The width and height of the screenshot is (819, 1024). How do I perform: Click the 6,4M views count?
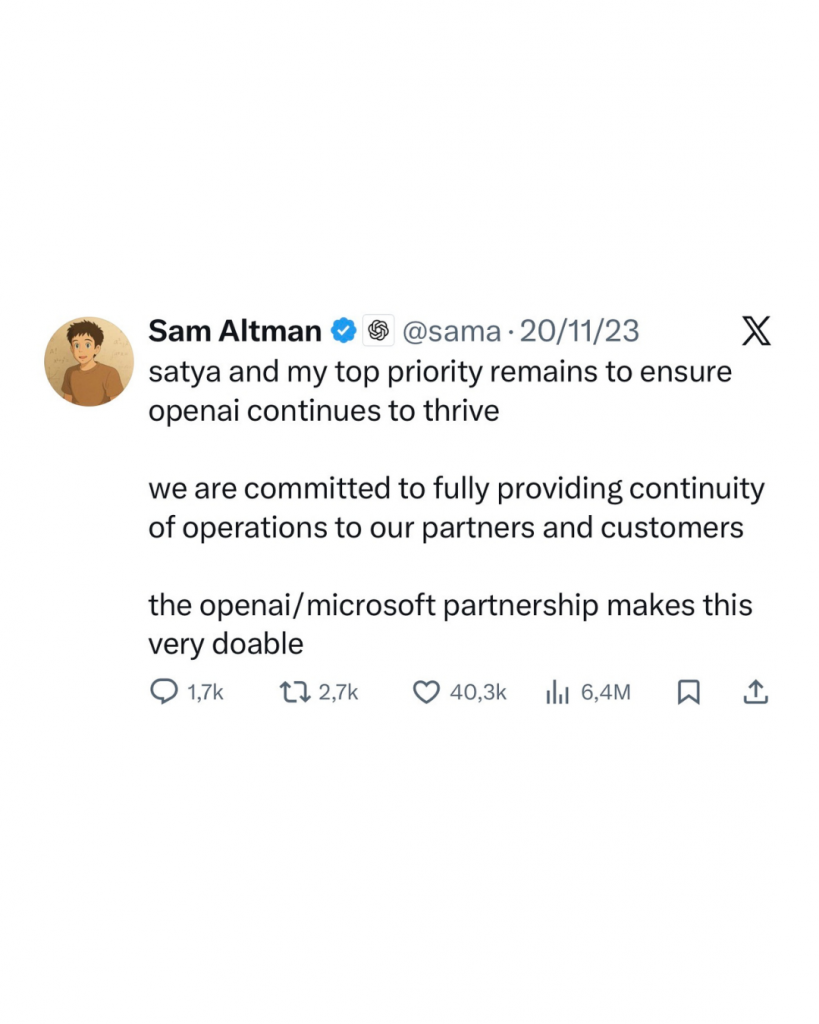tap(605, 692)
